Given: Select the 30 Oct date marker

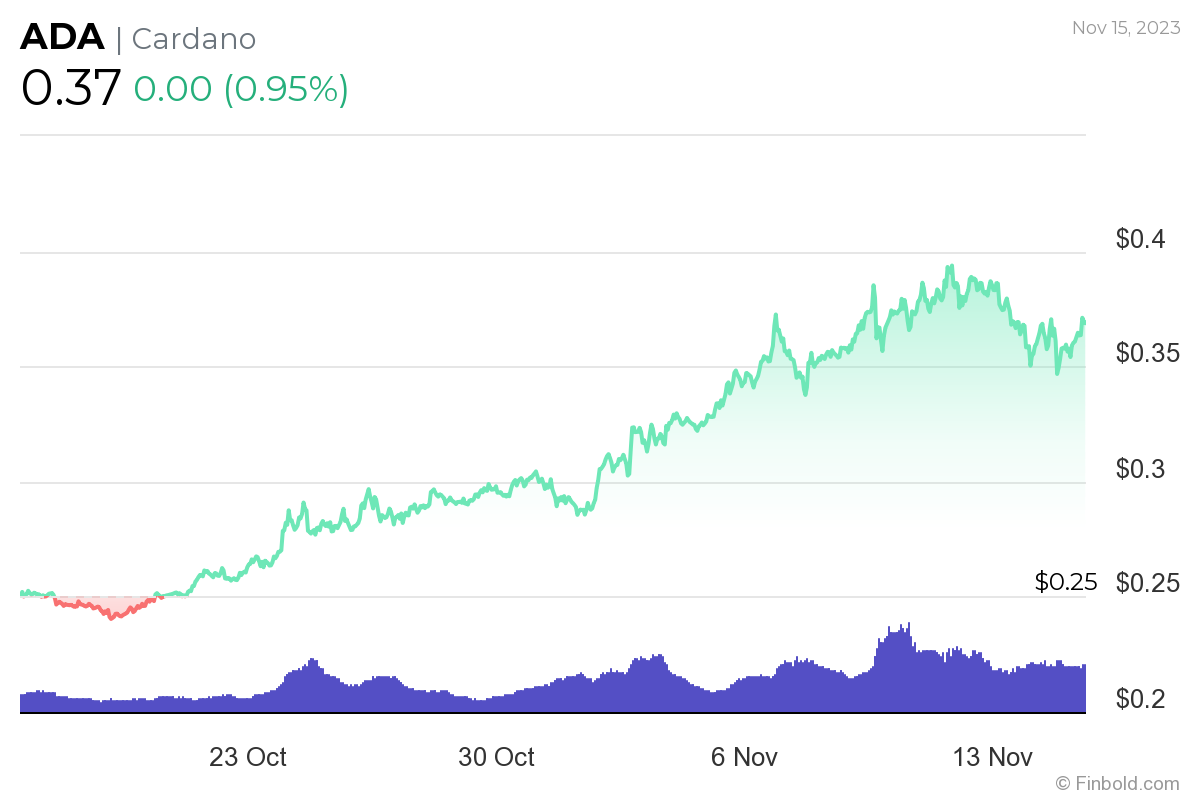Looking at the screenshot, I should coord(496,757).
